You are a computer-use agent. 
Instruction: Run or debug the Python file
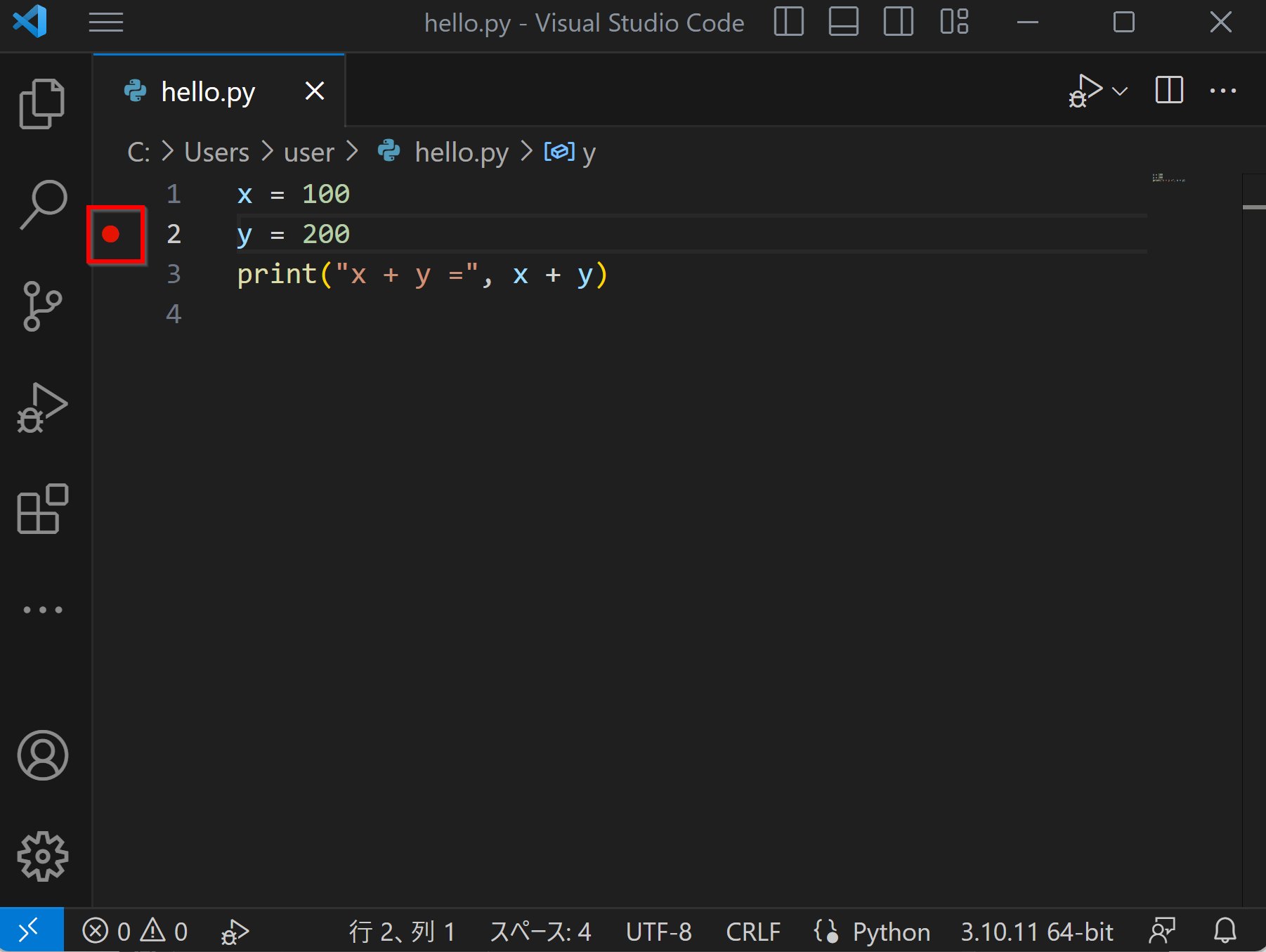pos(1085,91)
